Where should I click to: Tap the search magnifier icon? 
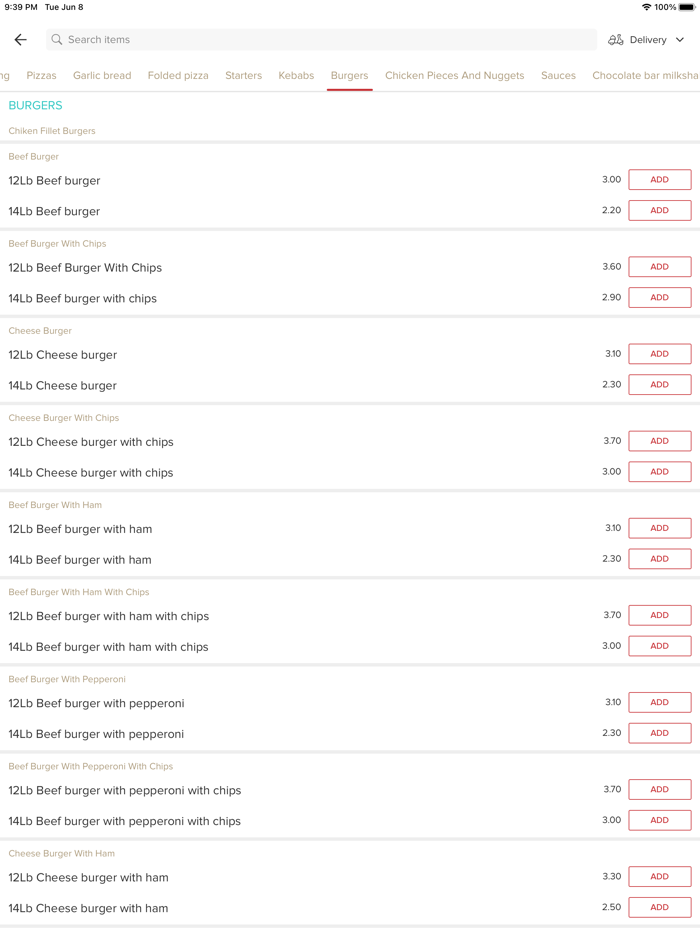point(57,40)
